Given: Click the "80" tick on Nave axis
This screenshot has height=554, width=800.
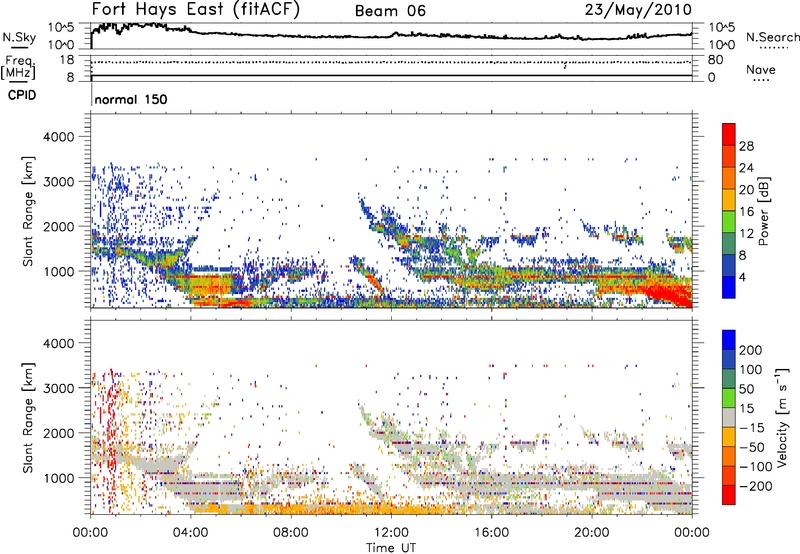Looking at the screenshot, I should tap(715, 60).
